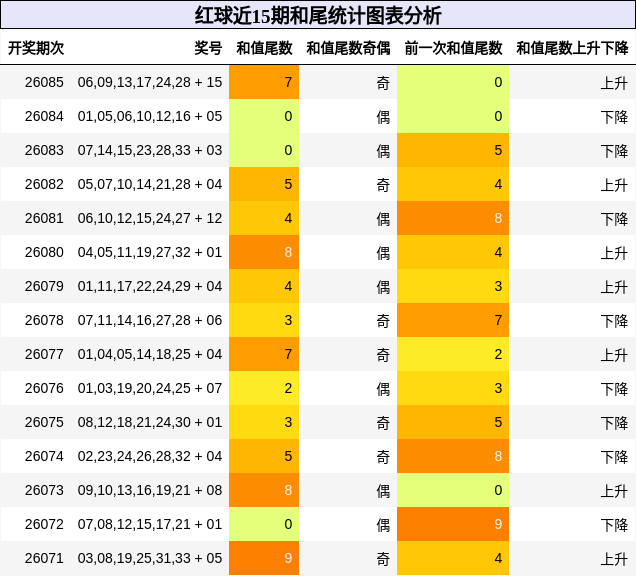The image size is (636, 576).
Task: Select the 和值尾数上升下降 column header
Action: click(x=572, y=48)
